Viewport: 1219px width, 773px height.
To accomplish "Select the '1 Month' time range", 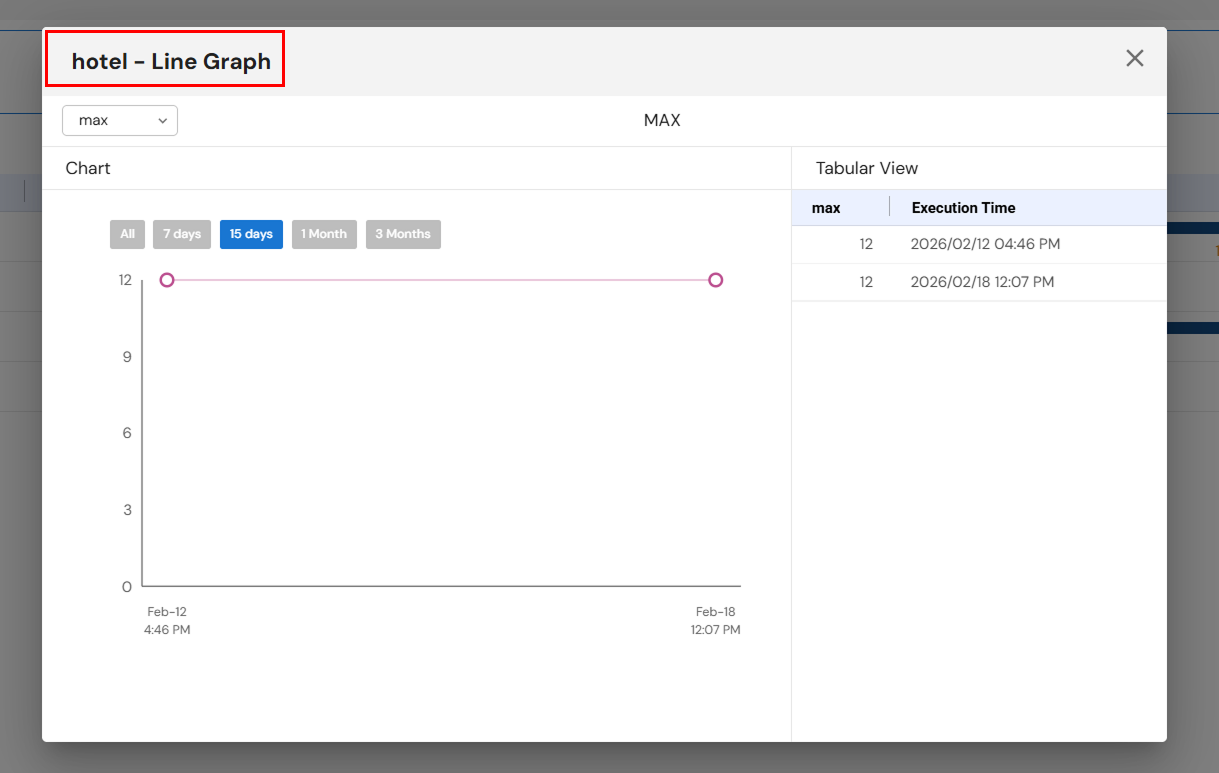I will [x=324, y=234].
